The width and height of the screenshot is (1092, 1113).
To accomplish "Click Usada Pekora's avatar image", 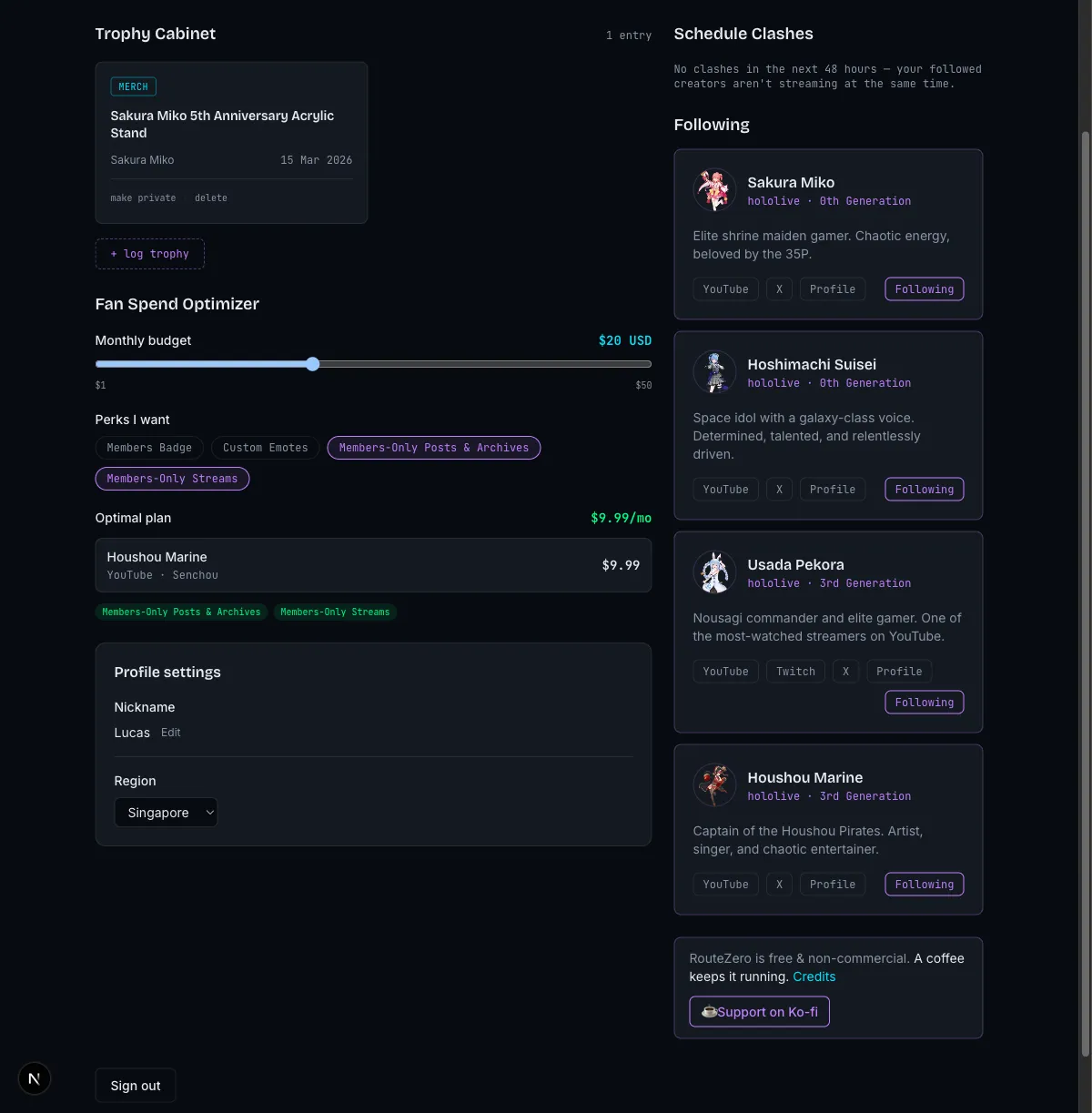I will (714, 572).
